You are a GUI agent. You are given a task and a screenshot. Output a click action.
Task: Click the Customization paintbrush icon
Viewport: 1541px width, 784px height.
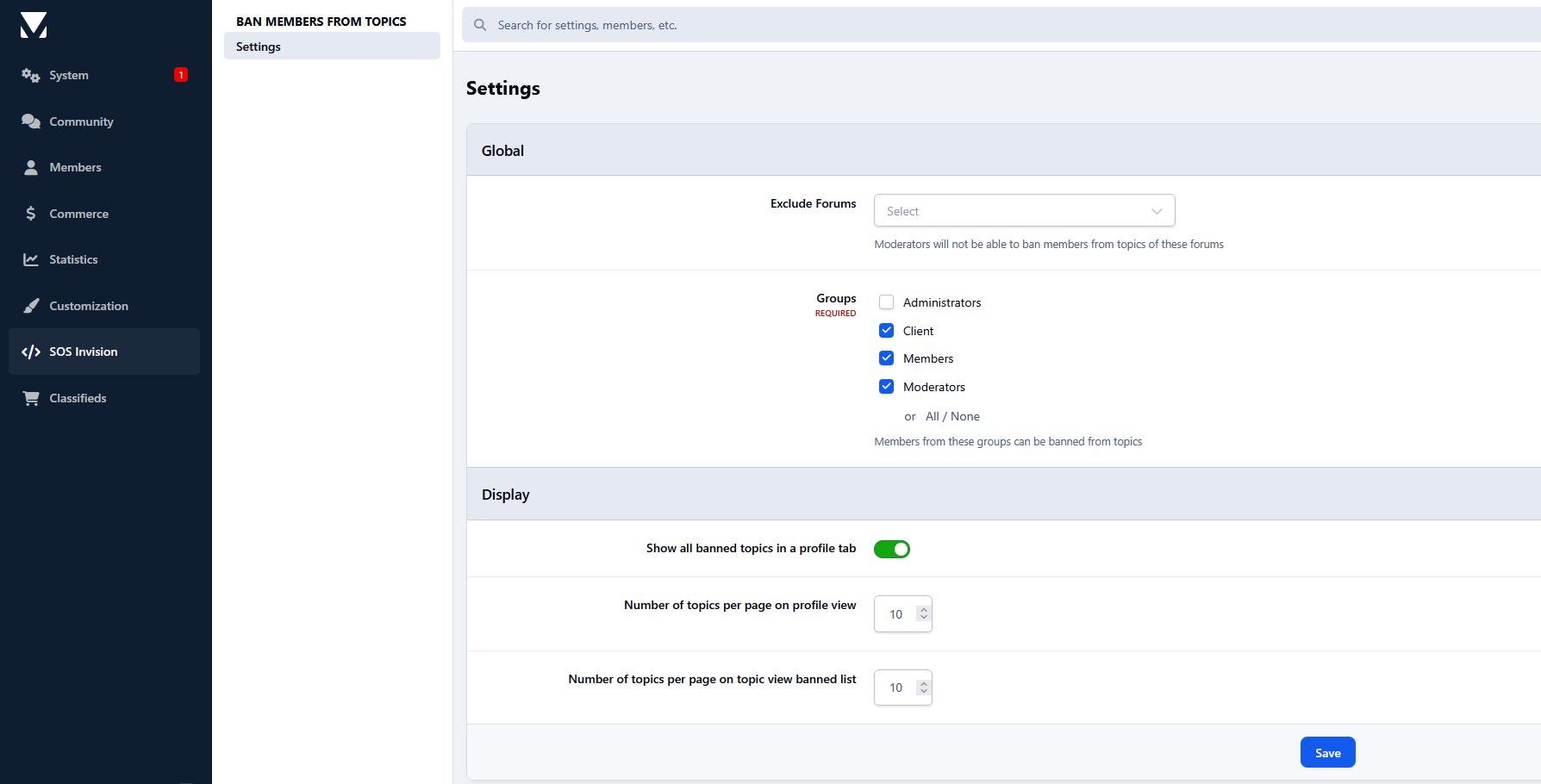(31, 306)
